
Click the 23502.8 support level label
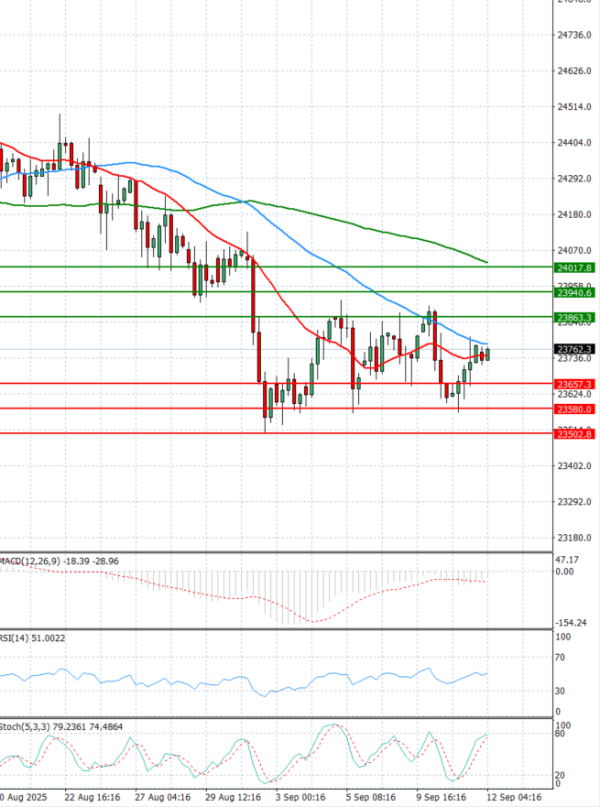tap(574, 434)
